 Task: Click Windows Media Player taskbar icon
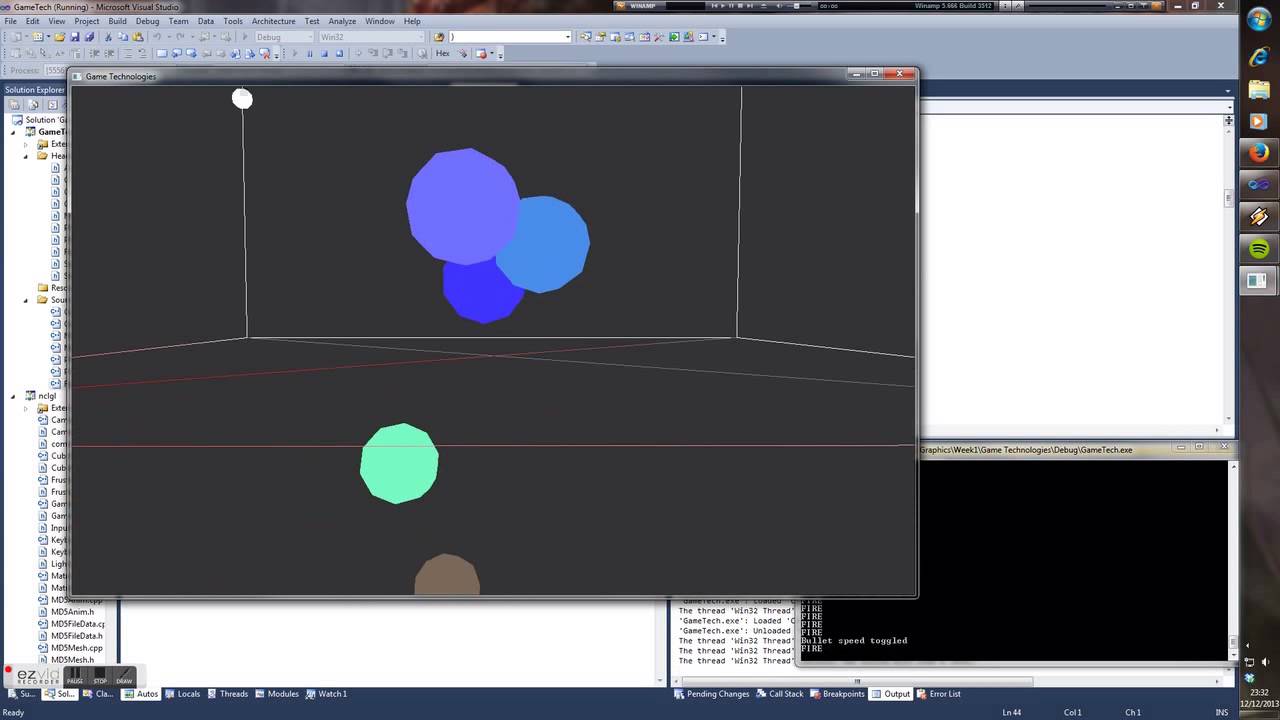click(1259, 121)
